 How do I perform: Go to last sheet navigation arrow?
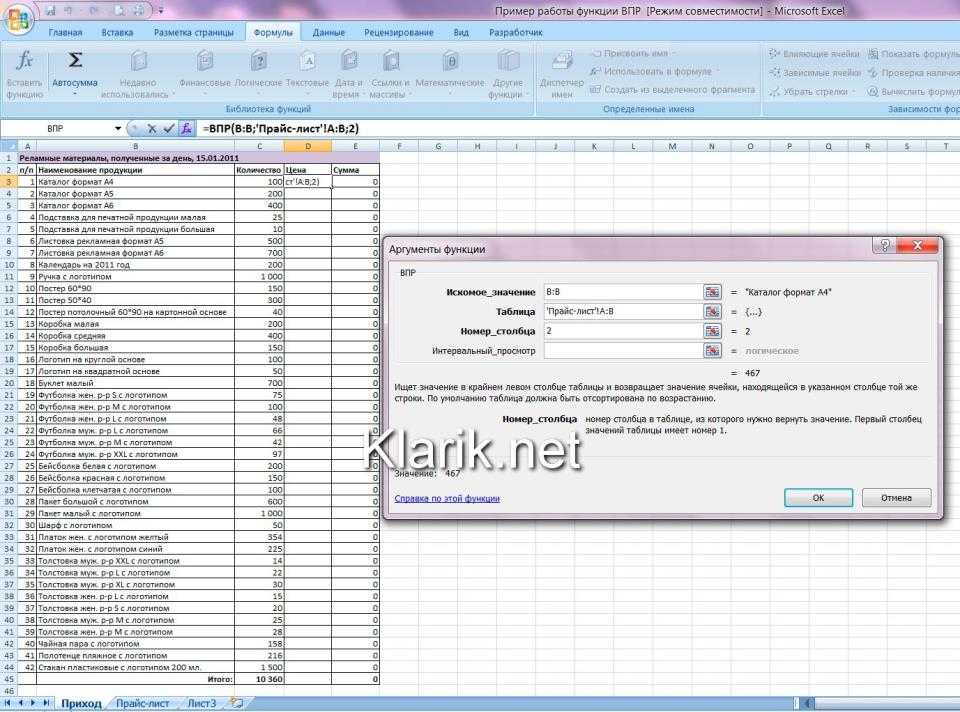(46, 703)
